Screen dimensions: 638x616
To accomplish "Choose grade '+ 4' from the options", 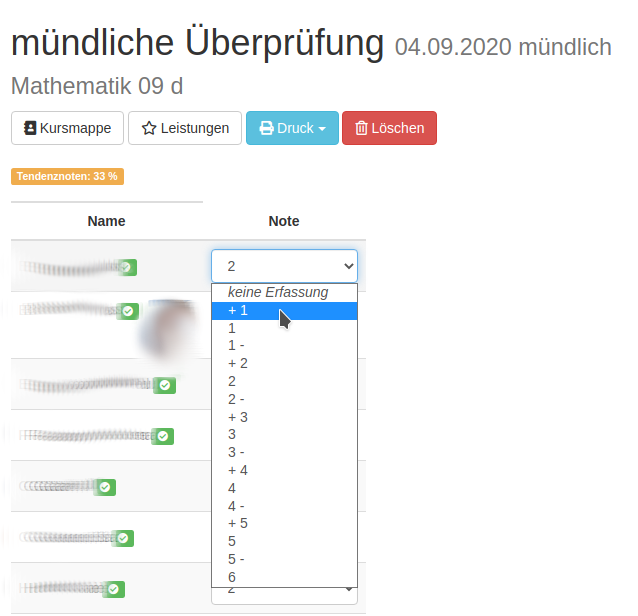I will coord(238,470).
